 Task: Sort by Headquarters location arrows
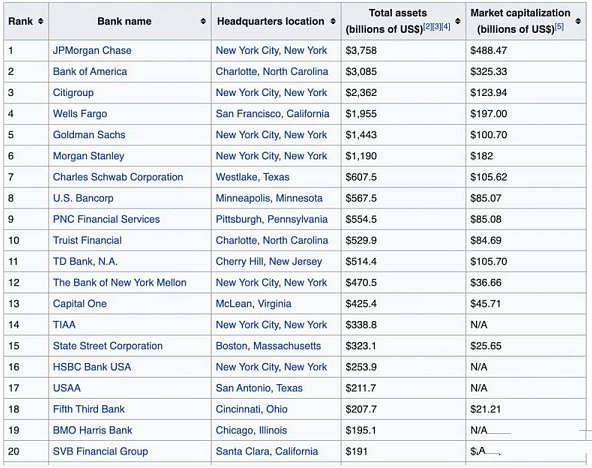(333, 21)
